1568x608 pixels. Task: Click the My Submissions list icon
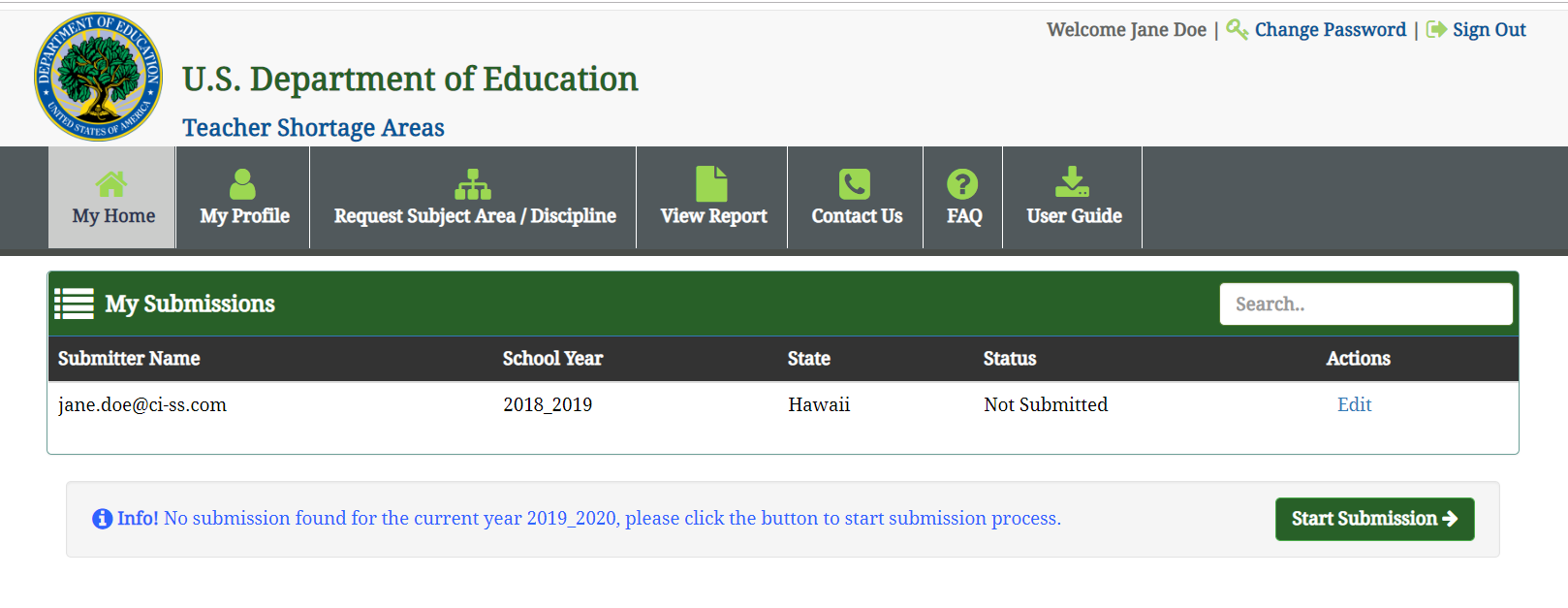pos(74,304)
